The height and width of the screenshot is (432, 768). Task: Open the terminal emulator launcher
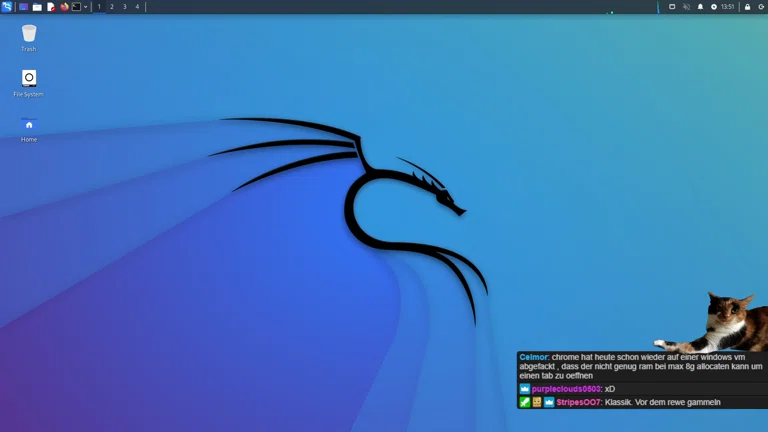[x=76, y=7]
